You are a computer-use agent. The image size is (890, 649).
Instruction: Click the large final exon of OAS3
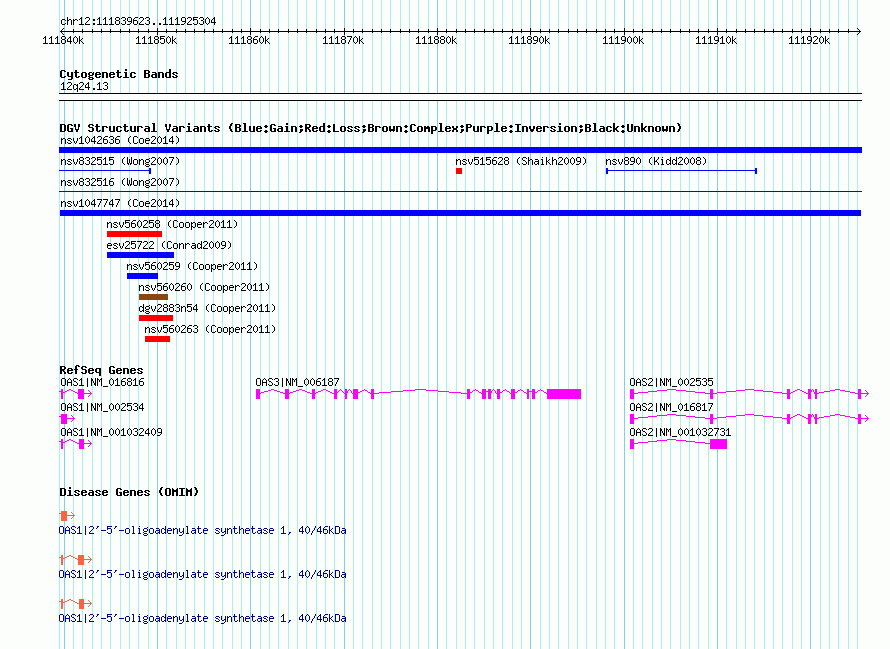point(564,394)
